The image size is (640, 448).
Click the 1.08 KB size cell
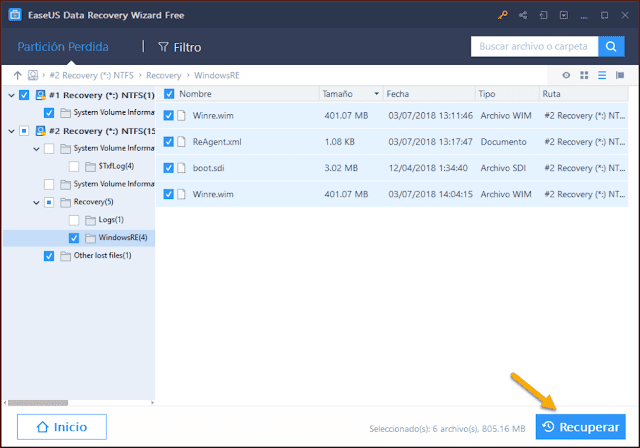coord(339,142)
